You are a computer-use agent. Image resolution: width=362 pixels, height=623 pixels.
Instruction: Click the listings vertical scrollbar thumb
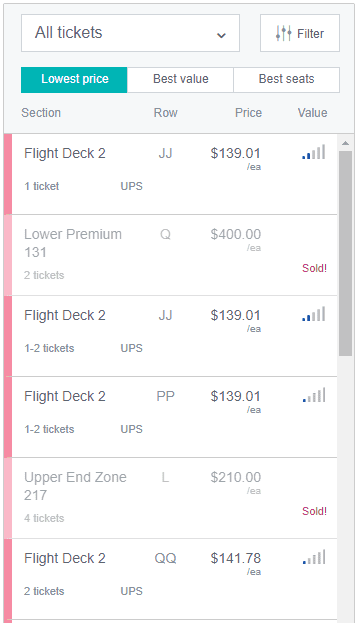345,253
